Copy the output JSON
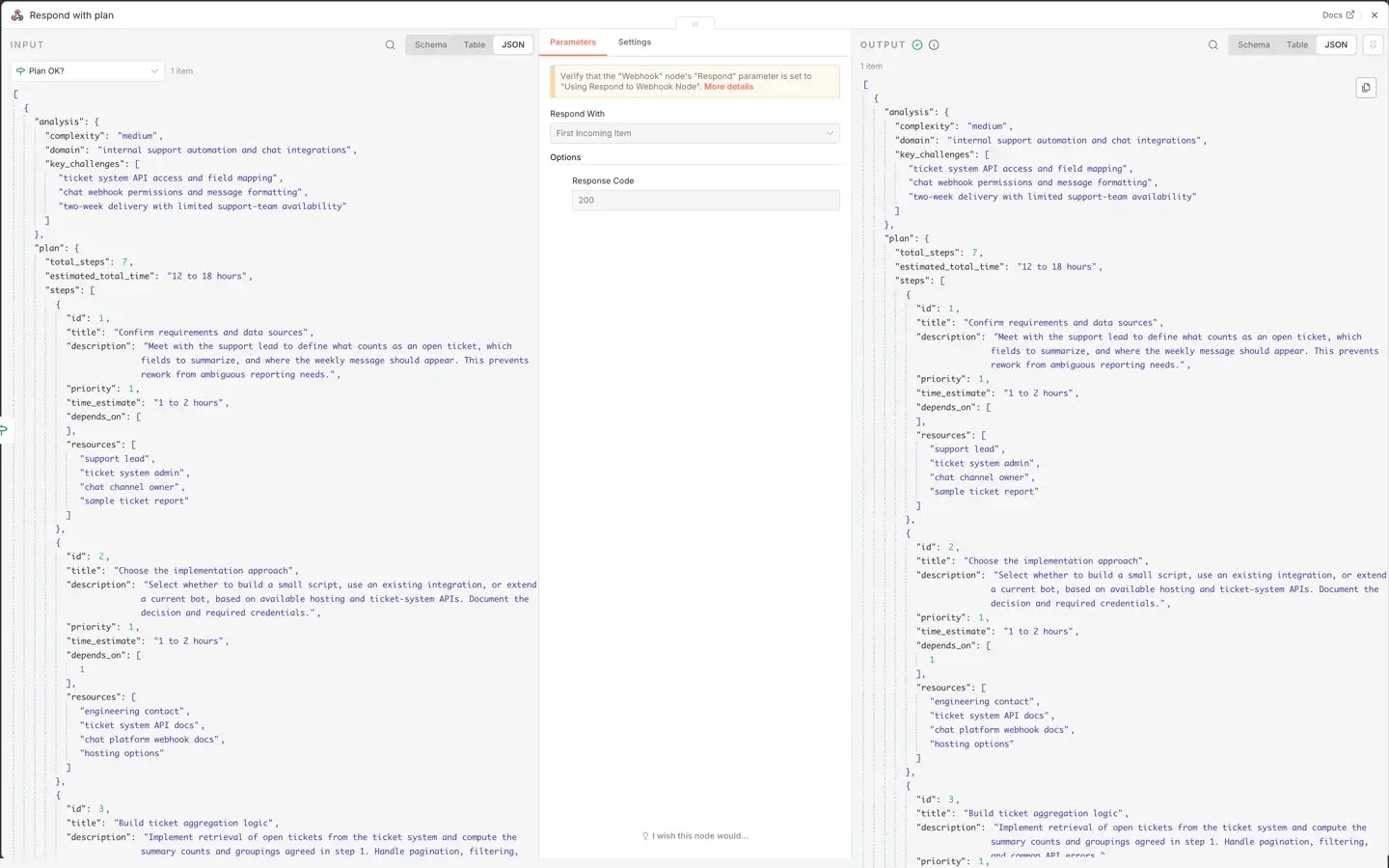 pos(1366,88)
